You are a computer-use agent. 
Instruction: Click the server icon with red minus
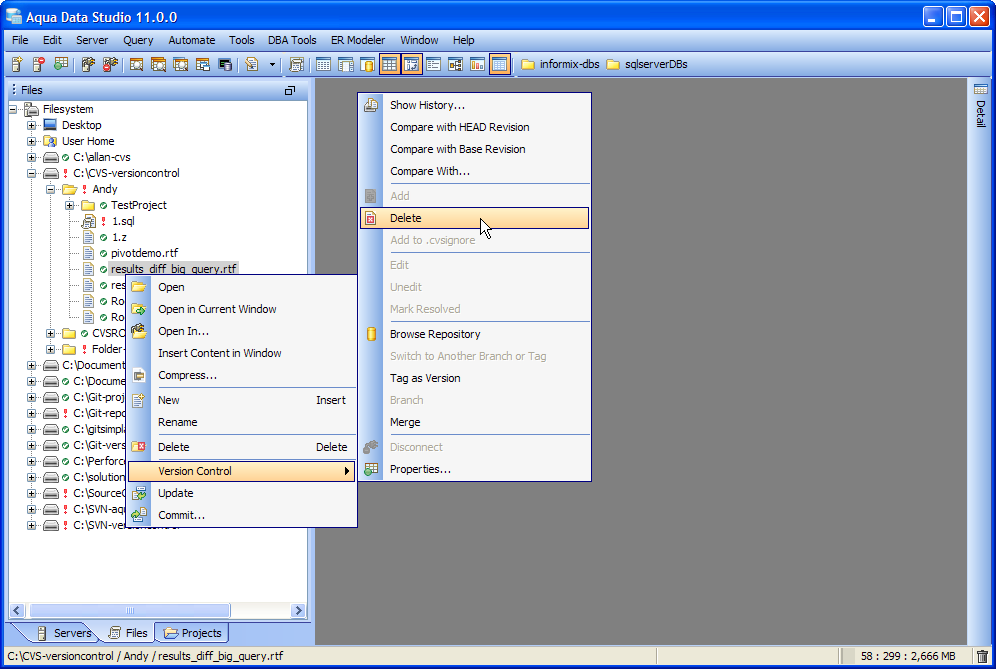(x=39, y=64)
